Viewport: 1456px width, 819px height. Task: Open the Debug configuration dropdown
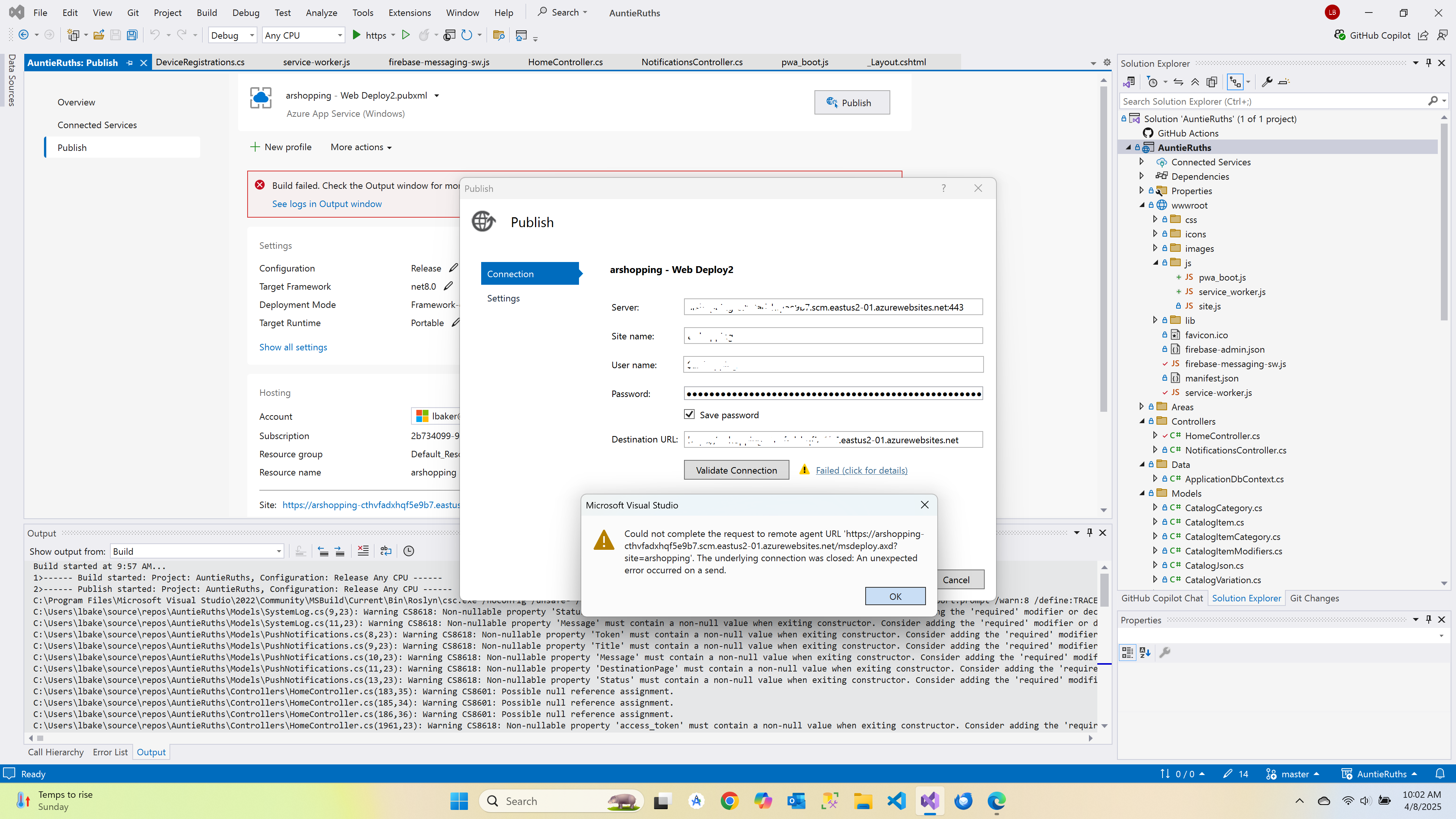point(232,35)
